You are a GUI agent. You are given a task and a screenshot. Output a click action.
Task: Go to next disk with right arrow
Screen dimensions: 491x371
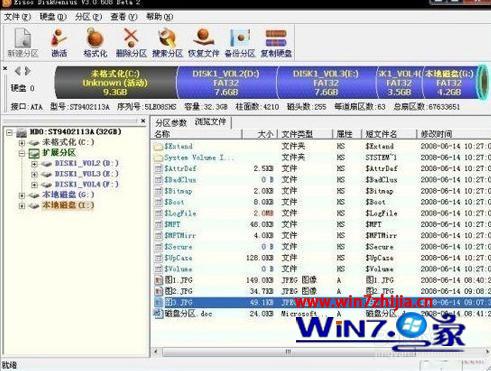tap(27, 71)
